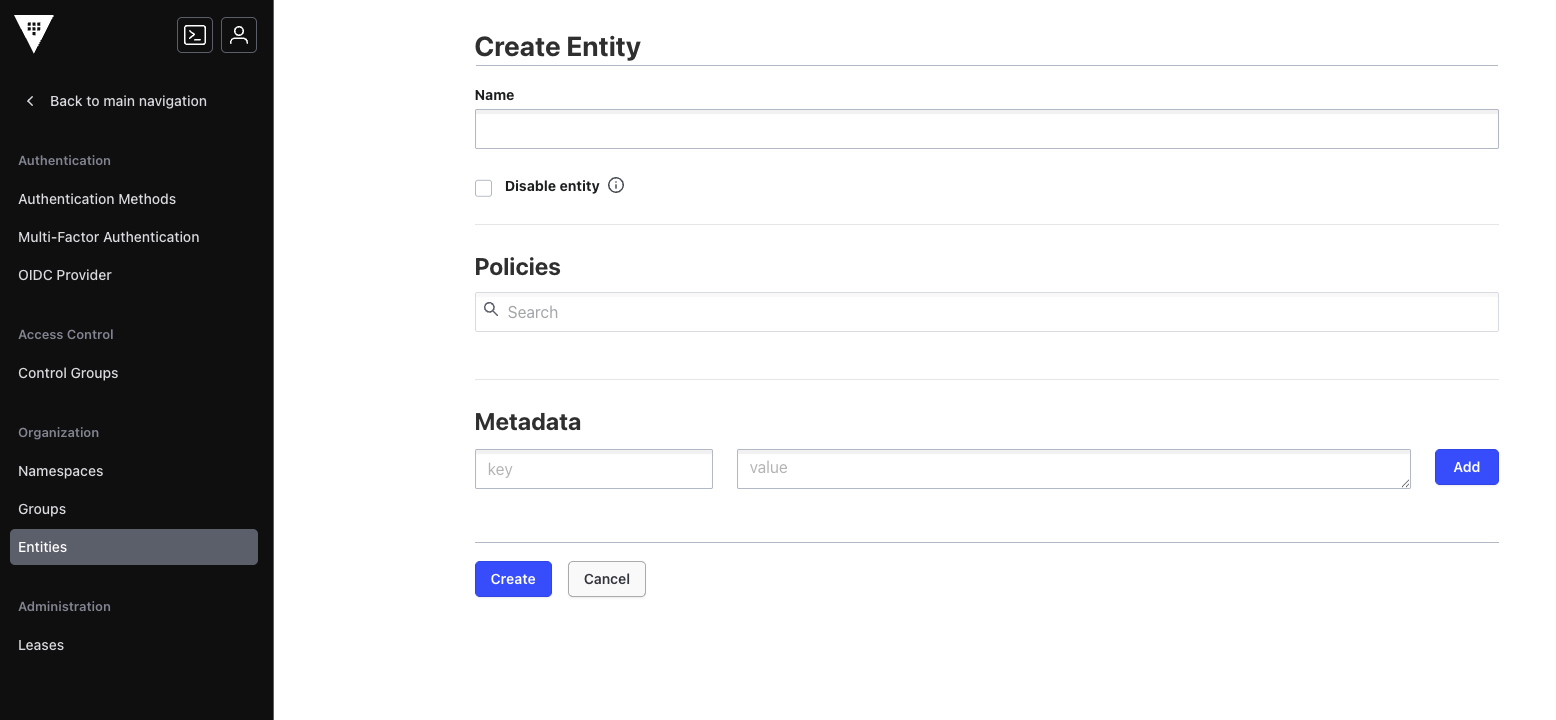
Task: Open the console terminal icon
Action: pos(195,35)
